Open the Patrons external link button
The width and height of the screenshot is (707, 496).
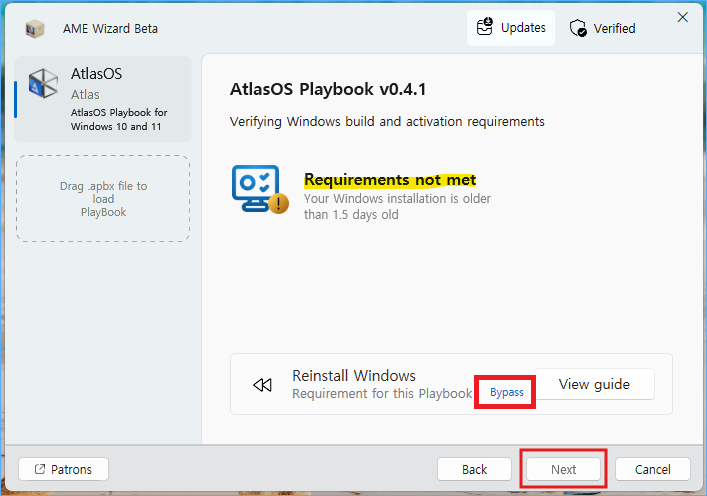[x=64, y=469]
